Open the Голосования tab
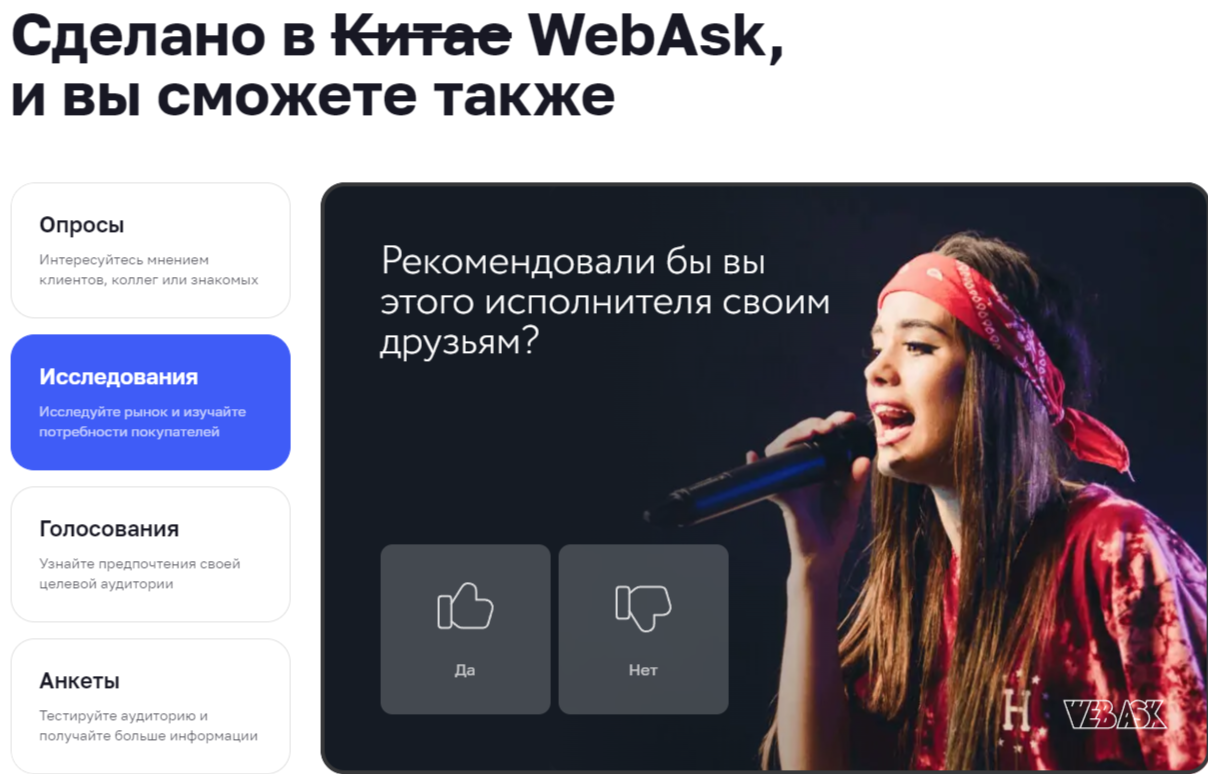 150,554
